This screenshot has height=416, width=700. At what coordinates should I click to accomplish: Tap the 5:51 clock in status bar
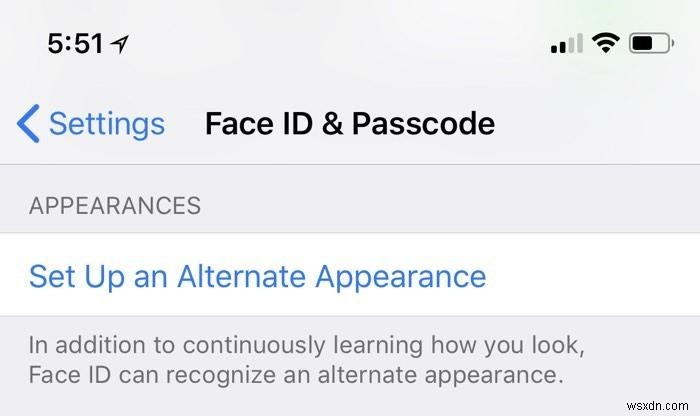(75, 44)
